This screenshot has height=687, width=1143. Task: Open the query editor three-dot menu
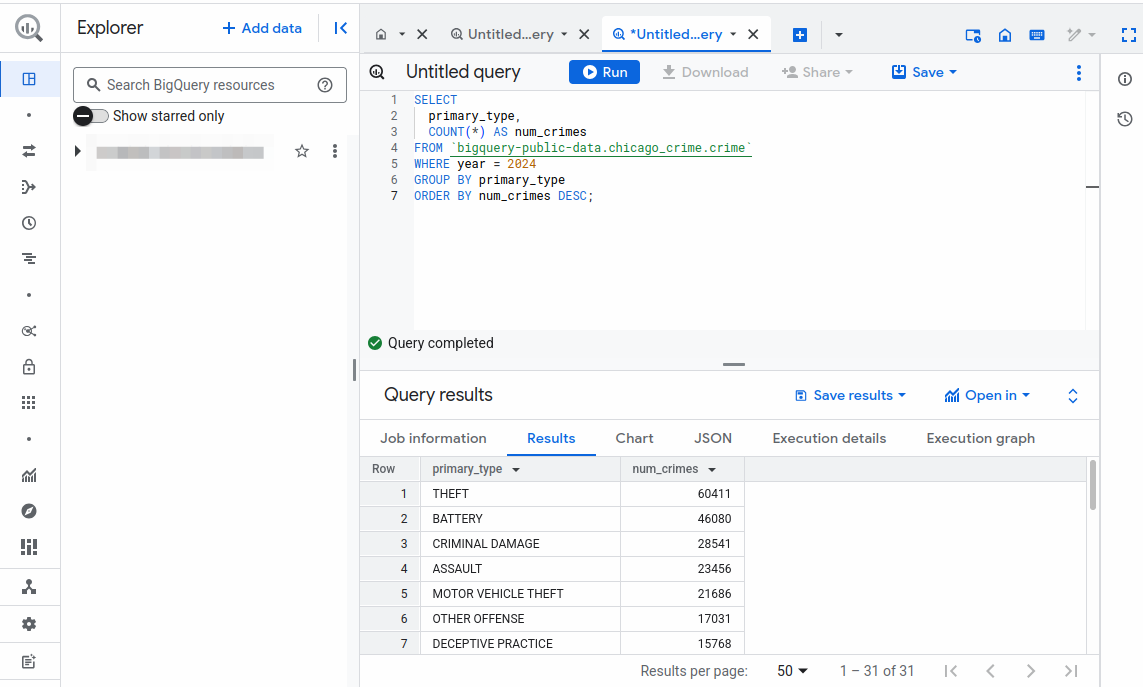click(x=1079, y=72)
